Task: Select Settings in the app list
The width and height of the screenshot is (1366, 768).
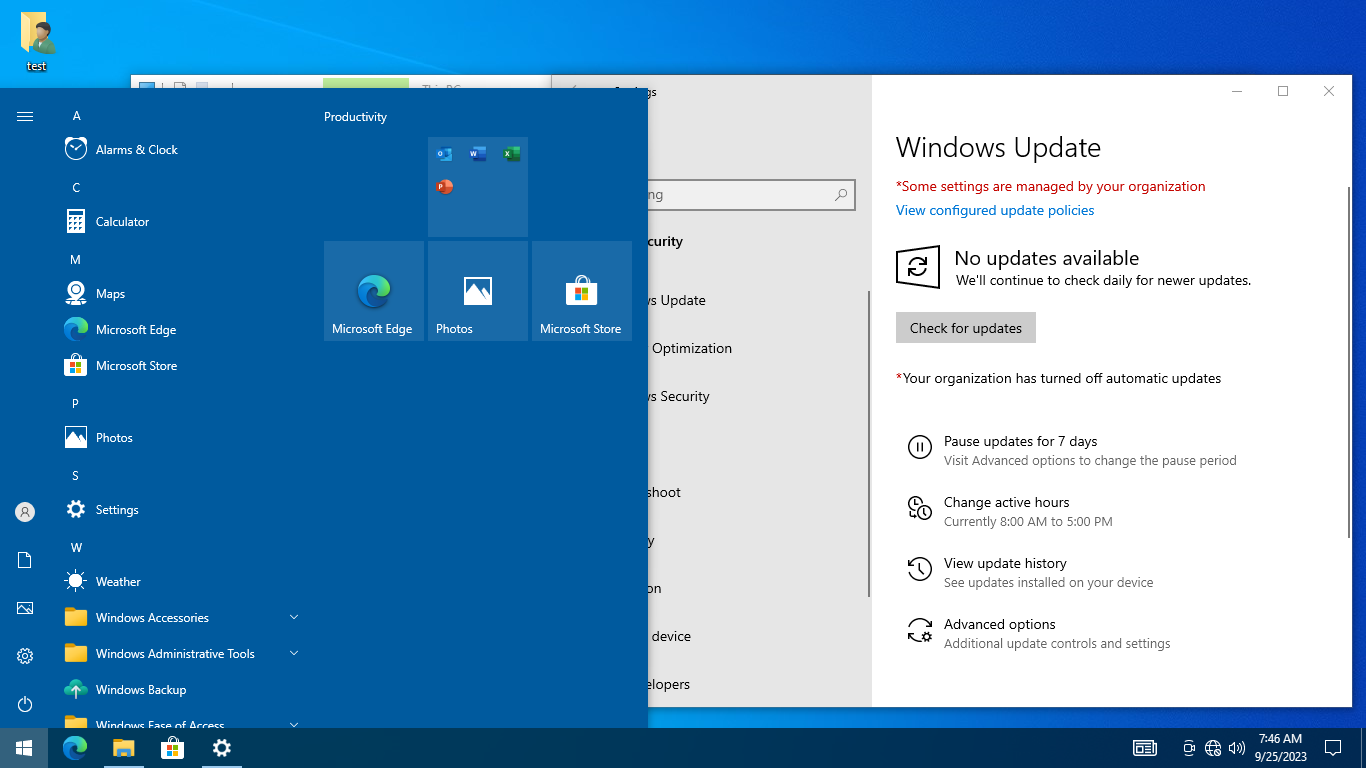Action: pos(117,510)
